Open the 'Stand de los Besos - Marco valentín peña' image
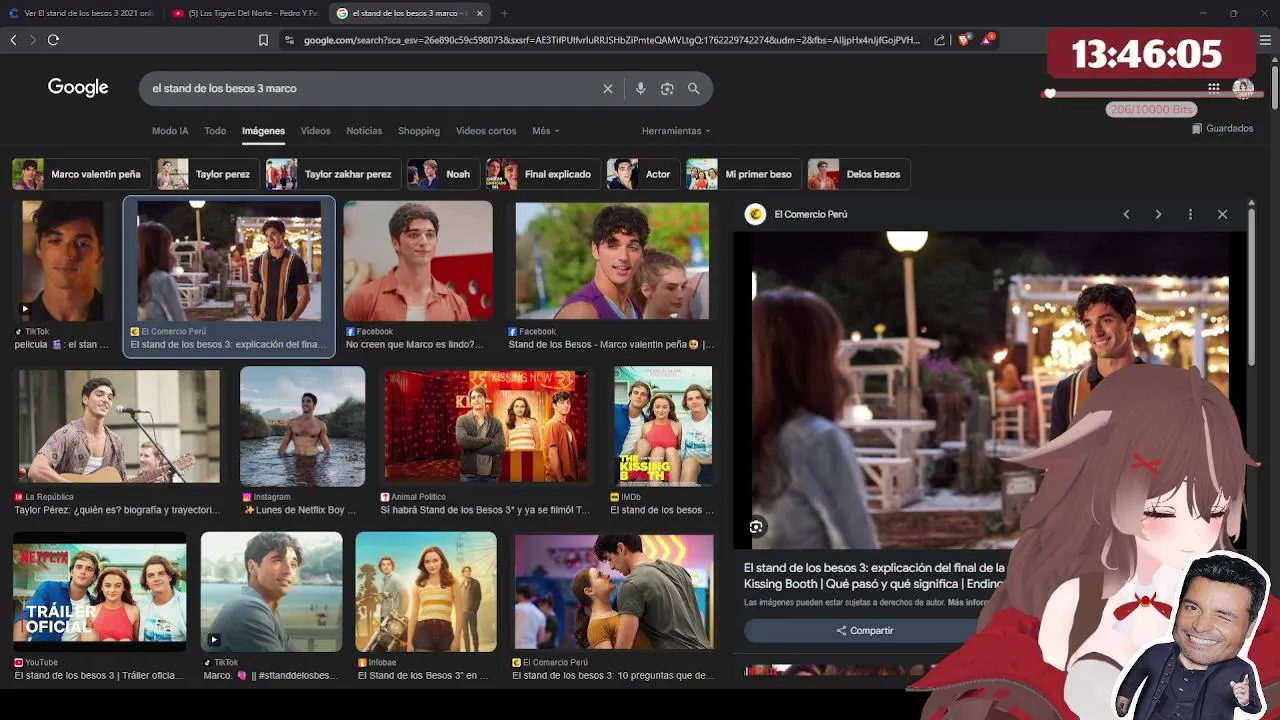 click(612, 261)
